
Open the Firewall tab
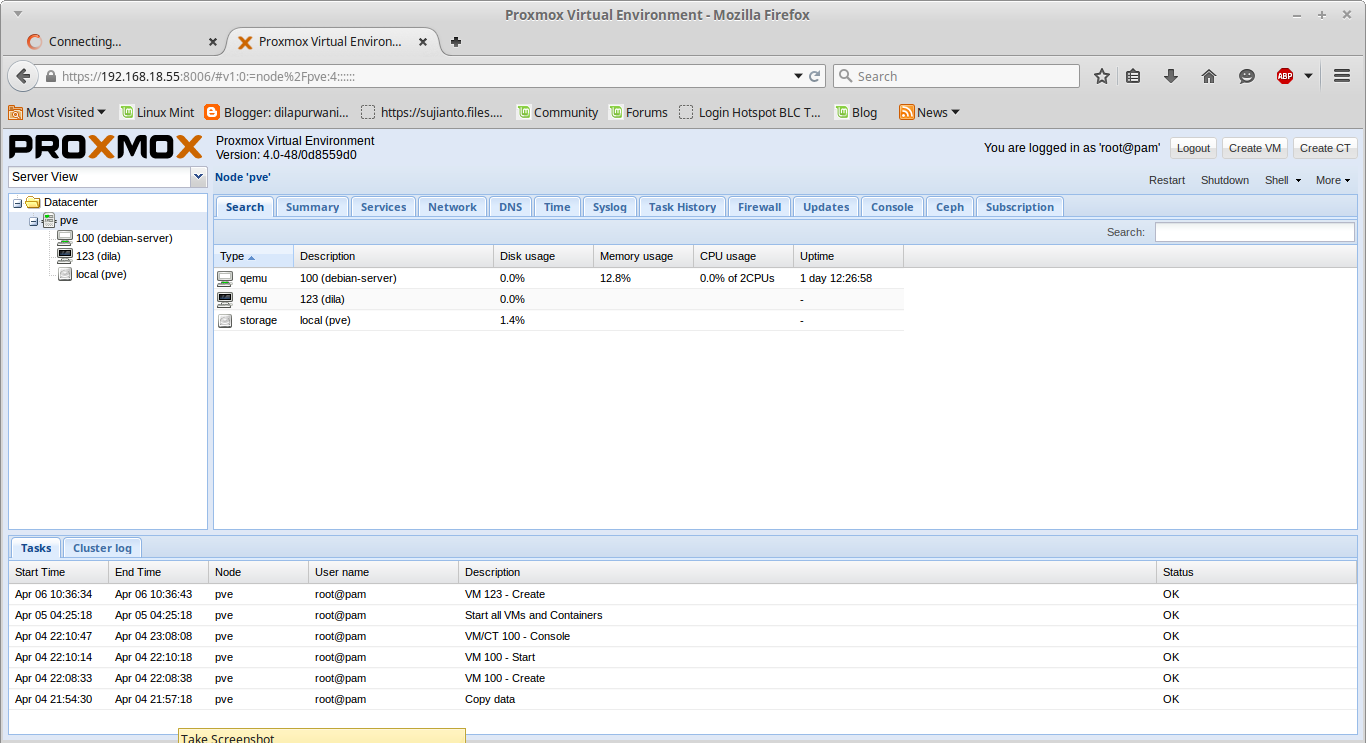pyautogui.click(x=759, y=207)
